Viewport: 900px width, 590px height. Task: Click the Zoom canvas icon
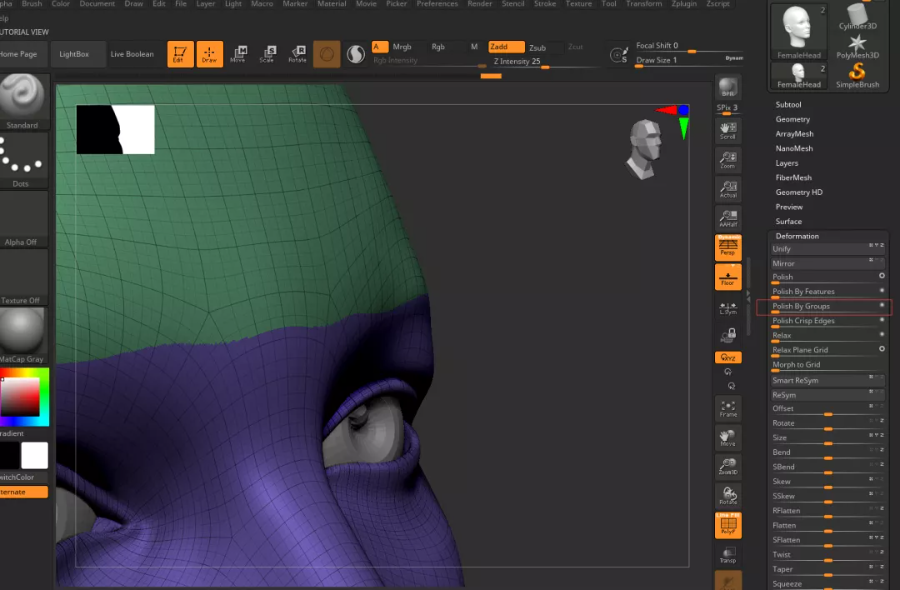coord(728,160)
